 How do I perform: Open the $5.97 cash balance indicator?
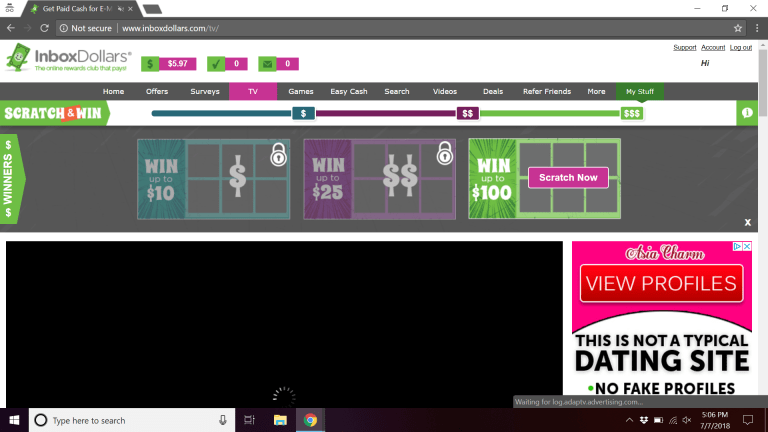[168, 64]
